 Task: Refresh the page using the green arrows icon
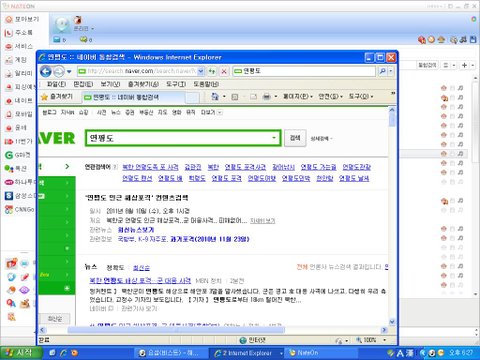pos(212,71)
